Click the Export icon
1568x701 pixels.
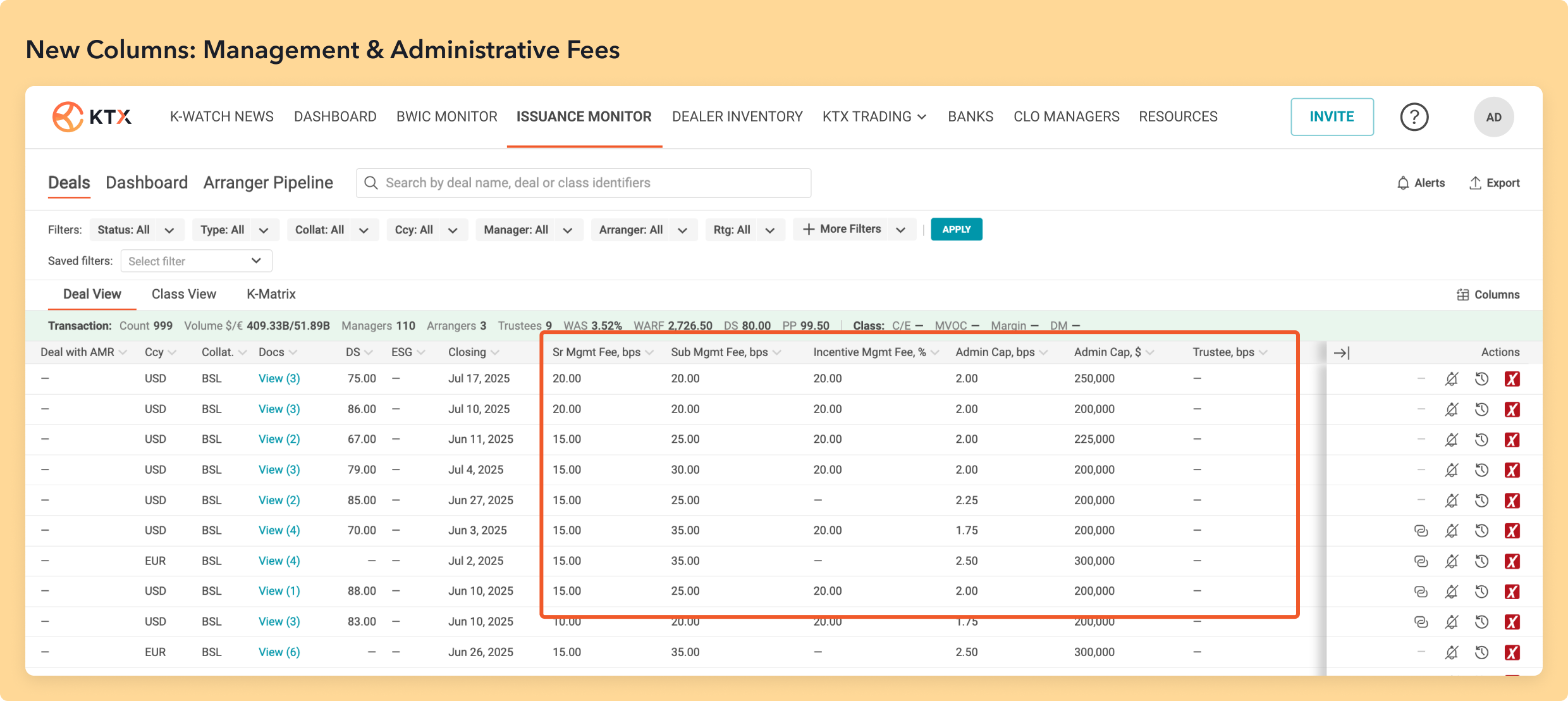coord(1475,183)
